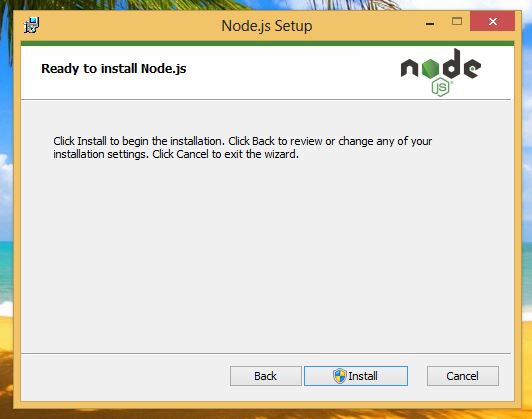Click the green strip below the title bar
The width and height of the screenshot is (532, 419).
(x=267, y=43)
